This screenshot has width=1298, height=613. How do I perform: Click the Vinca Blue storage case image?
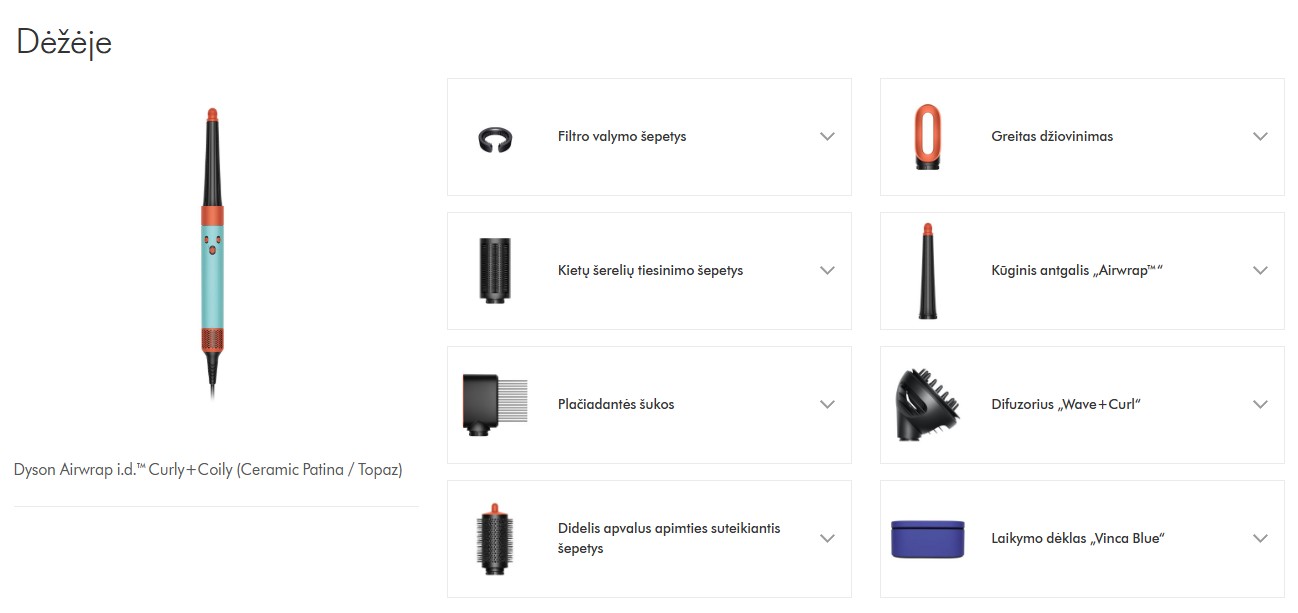[927, 539]
